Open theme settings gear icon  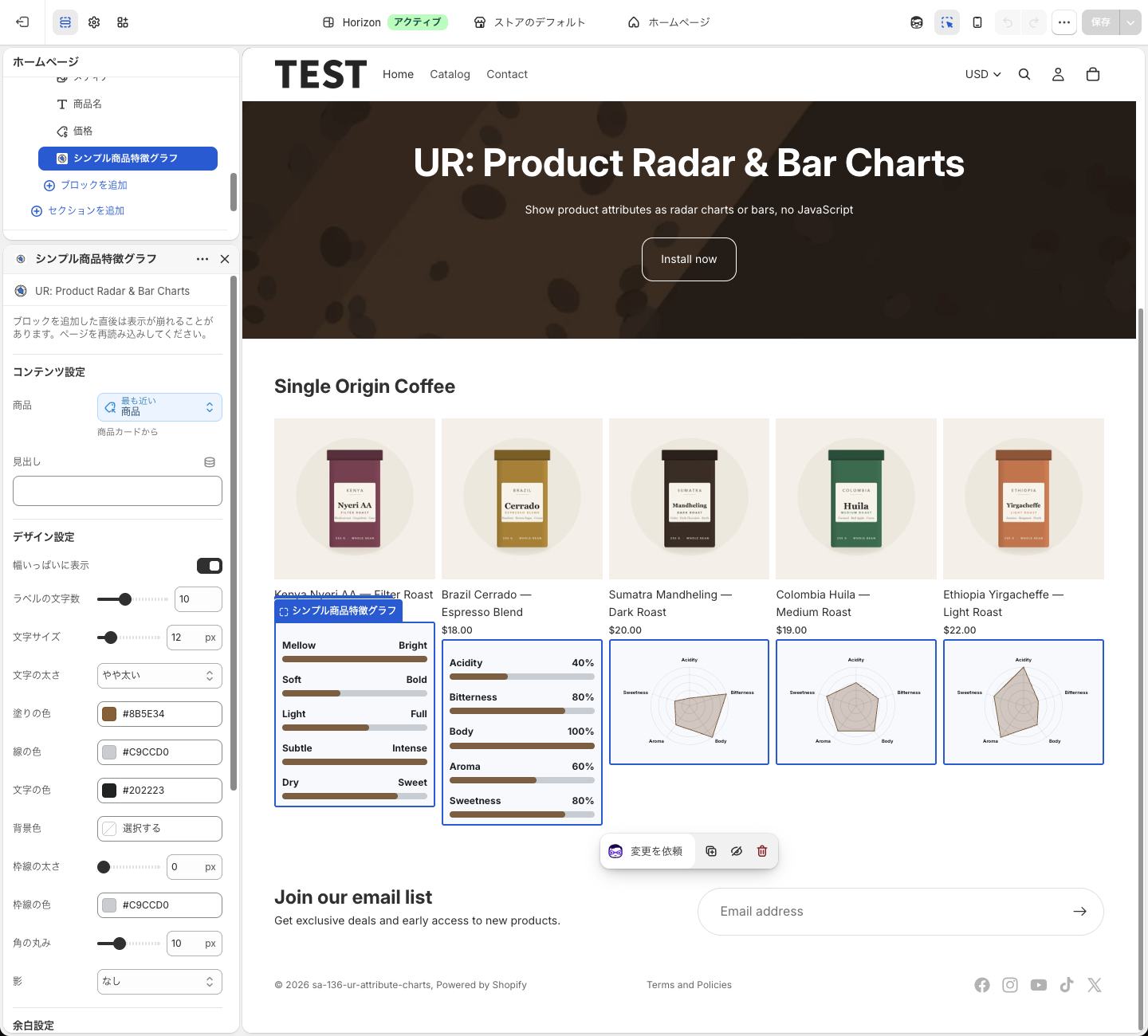click(x=94, y=22)
